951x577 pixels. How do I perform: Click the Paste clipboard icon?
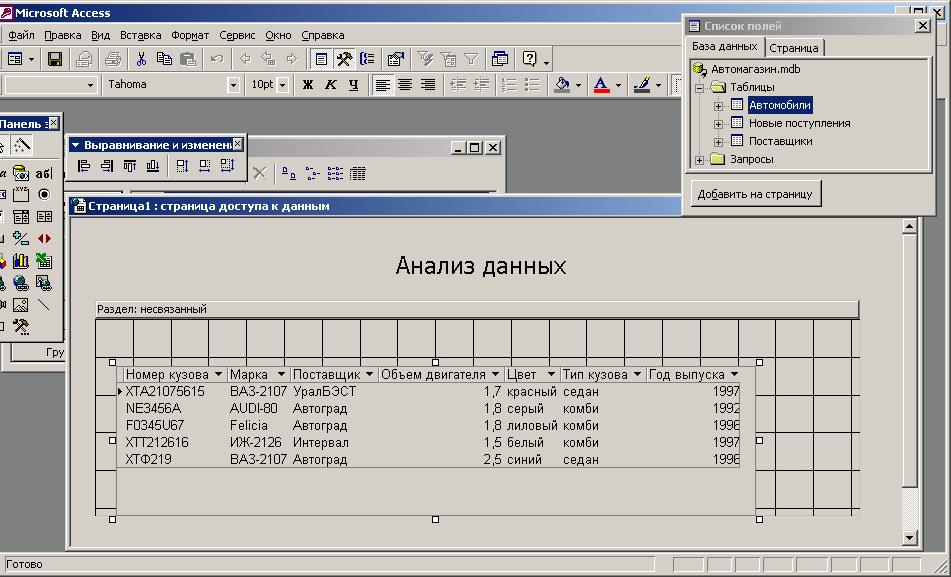pyautogui.click(x=188, y=59)
